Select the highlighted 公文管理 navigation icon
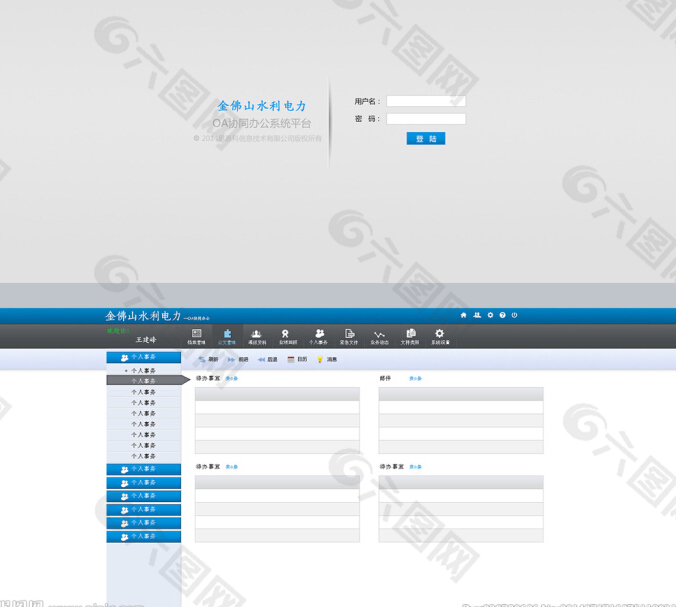Image resolution: width=676 pixels, height=607 pixels. coord(227,336)
